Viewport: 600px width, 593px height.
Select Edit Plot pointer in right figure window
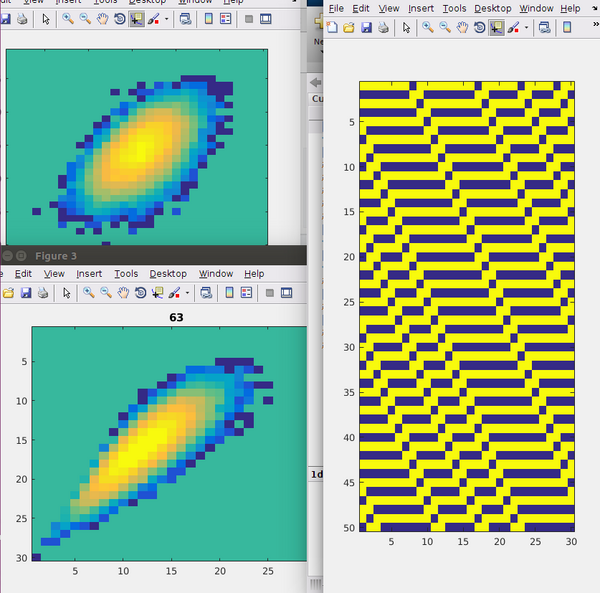point(406,28)
